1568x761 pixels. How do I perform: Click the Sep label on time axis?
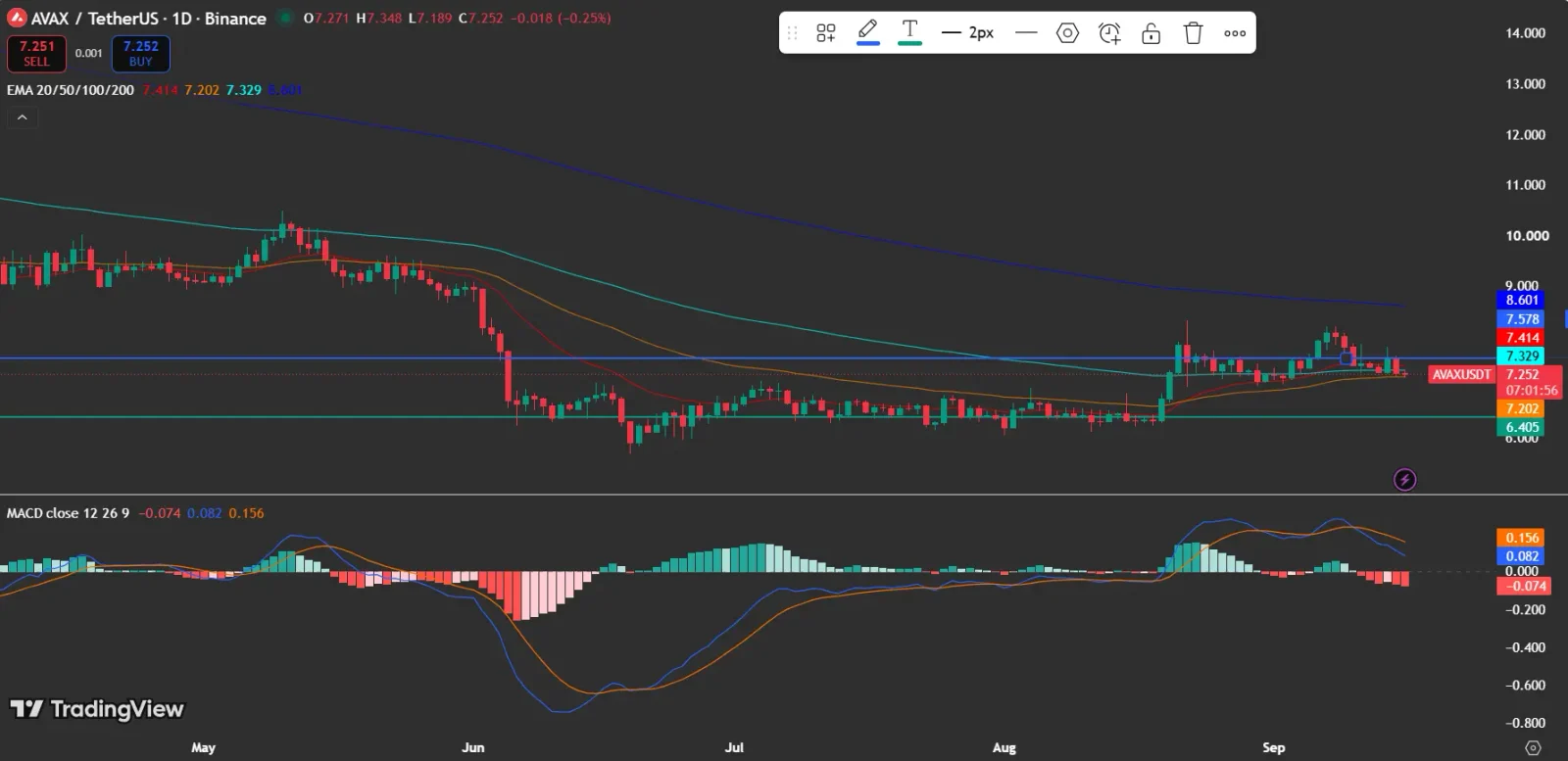point(1273,747)
